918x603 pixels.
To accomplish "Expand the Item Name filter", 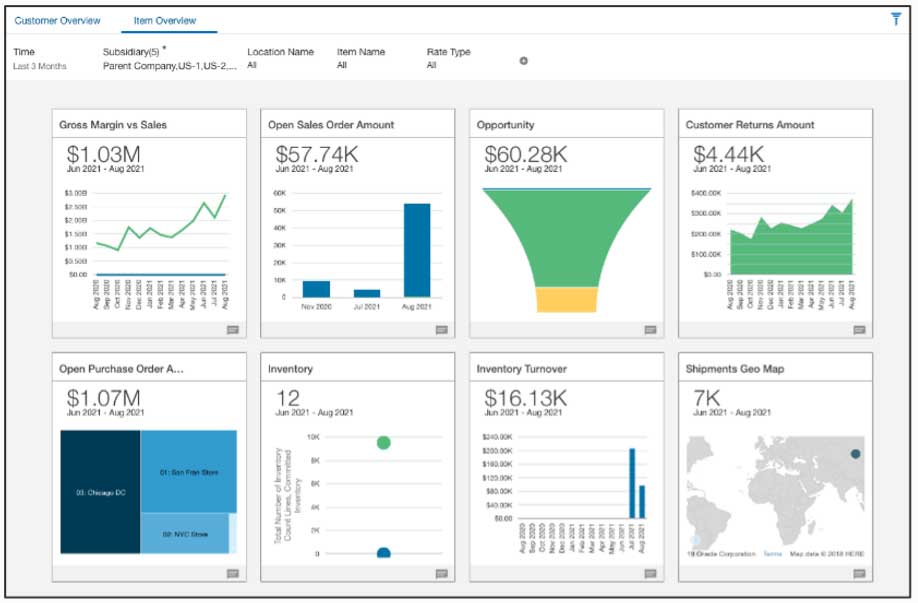I will (361, 59).
